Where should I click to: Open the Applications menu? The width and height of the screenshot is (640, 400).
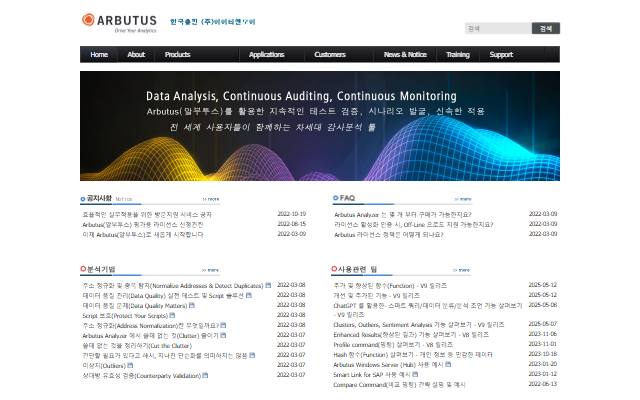coord(267,54)
